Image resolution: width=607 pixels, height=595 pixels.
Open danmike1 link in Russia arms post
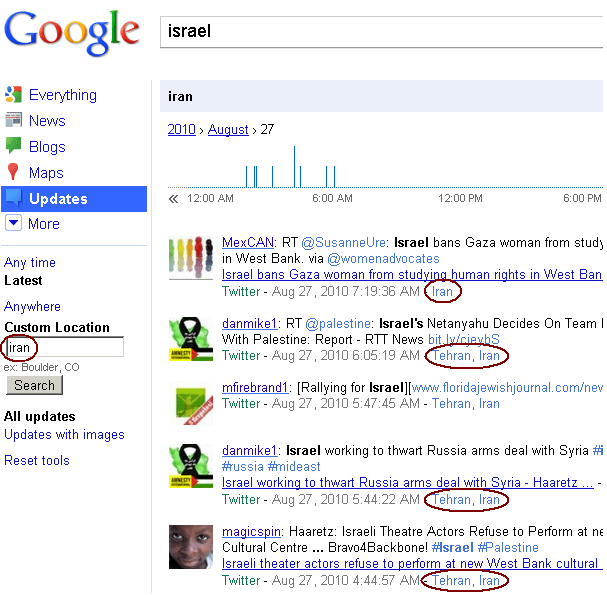[250, 450]
